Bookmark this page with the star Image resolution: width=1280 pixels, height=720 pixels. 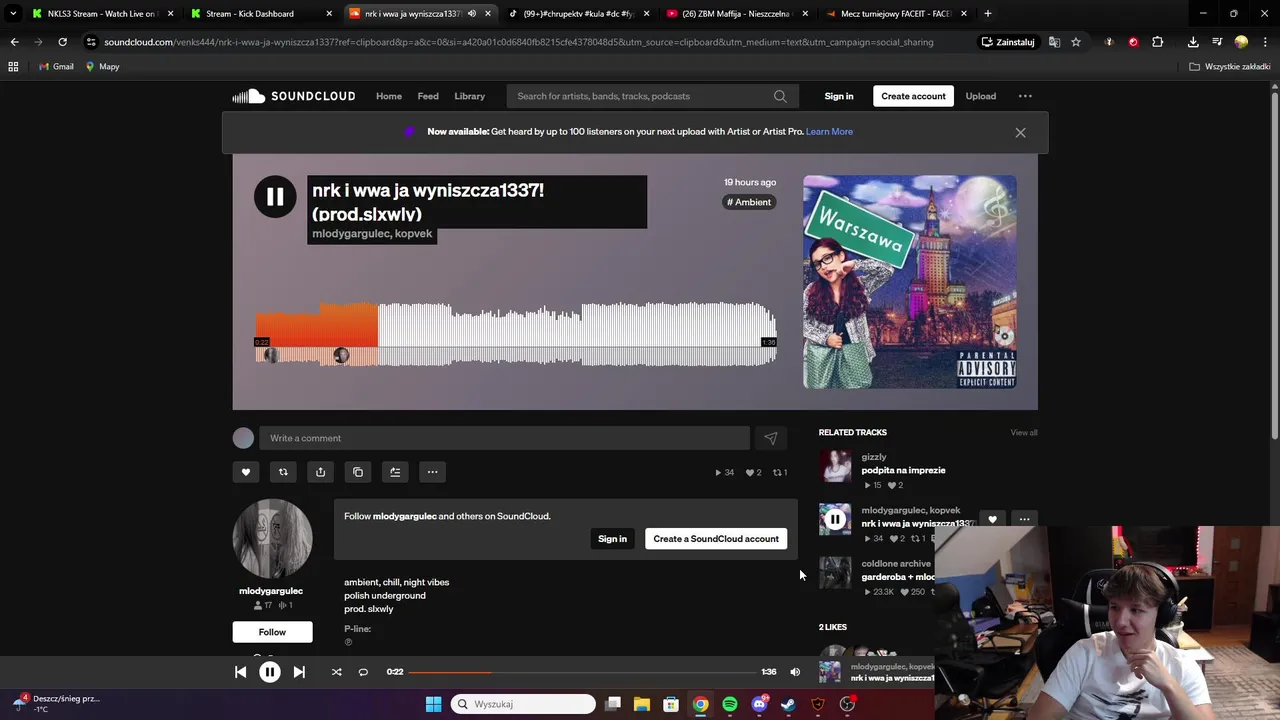[x=1076, y=42]
